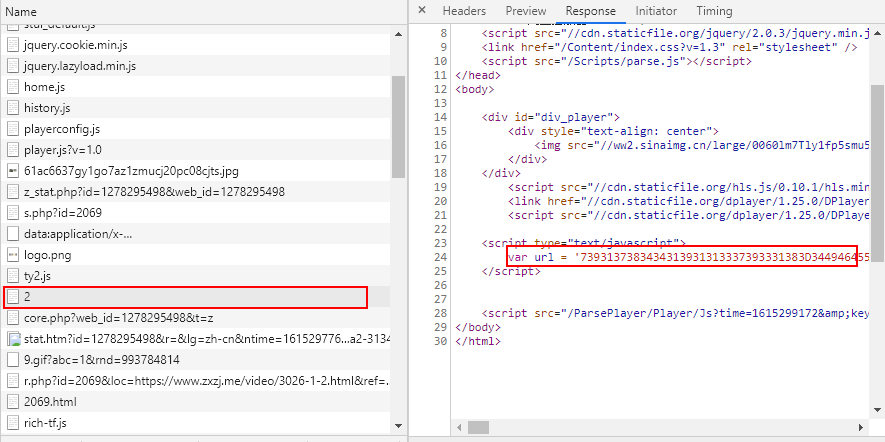
Task: Switch to the Headers tab
Action: tap(464, 11)
